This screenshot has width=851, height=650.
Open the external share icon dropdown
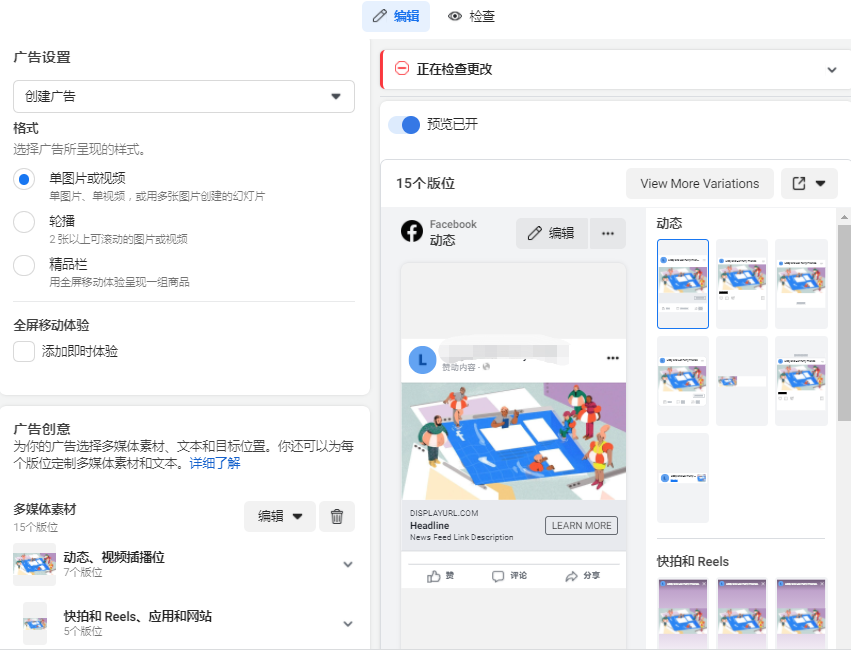pos(809,184)
